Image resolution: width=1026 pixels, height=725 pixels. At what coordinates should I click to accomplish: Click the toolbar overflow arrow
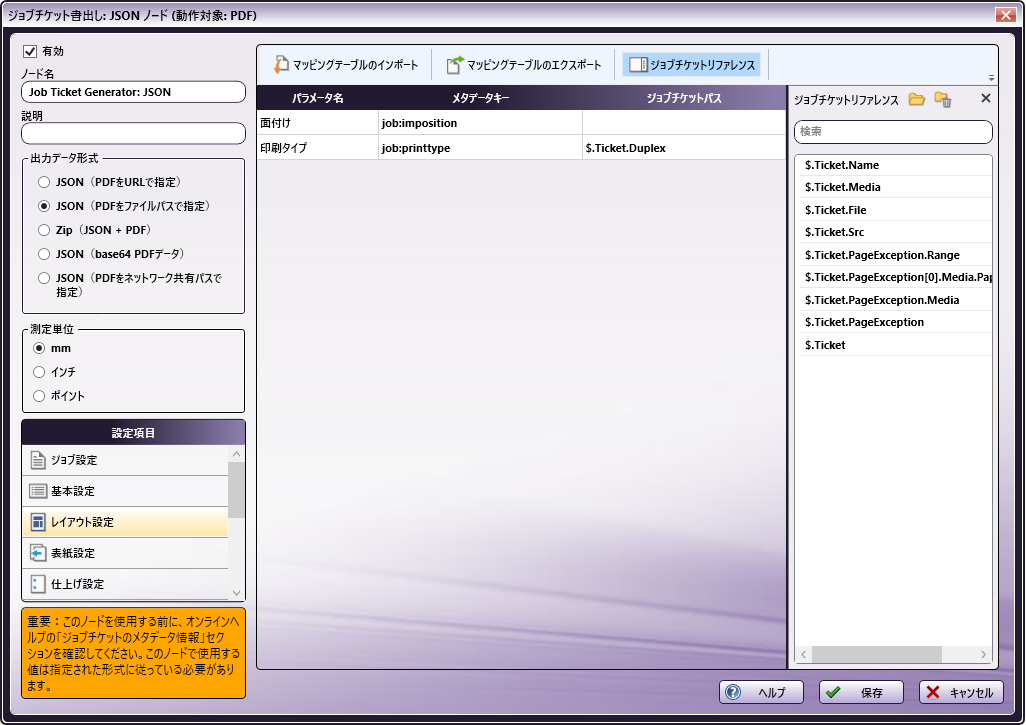[x=991, y=77]
